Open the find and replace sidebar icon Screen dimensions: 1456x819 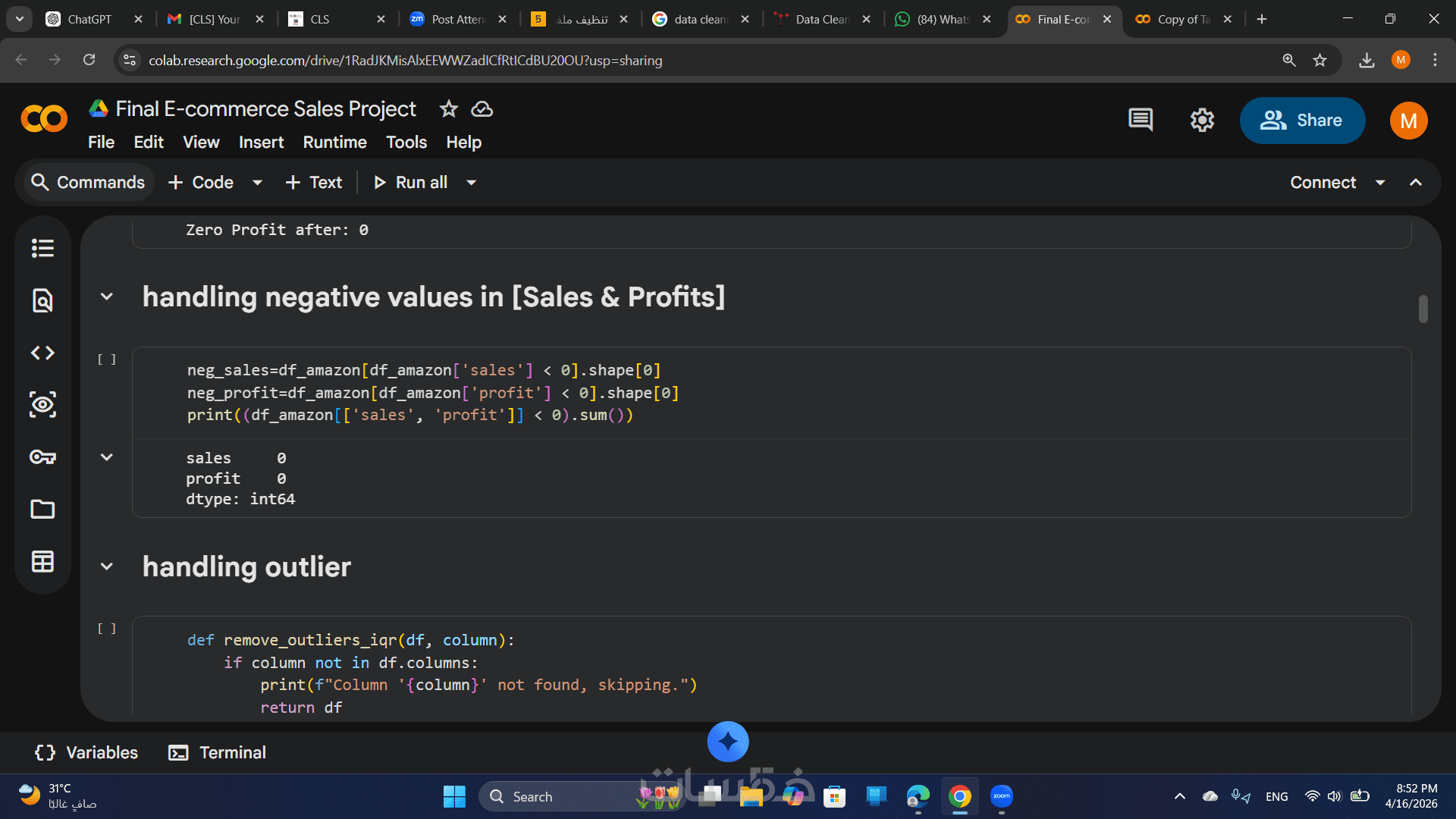click(x=42, y=300)
